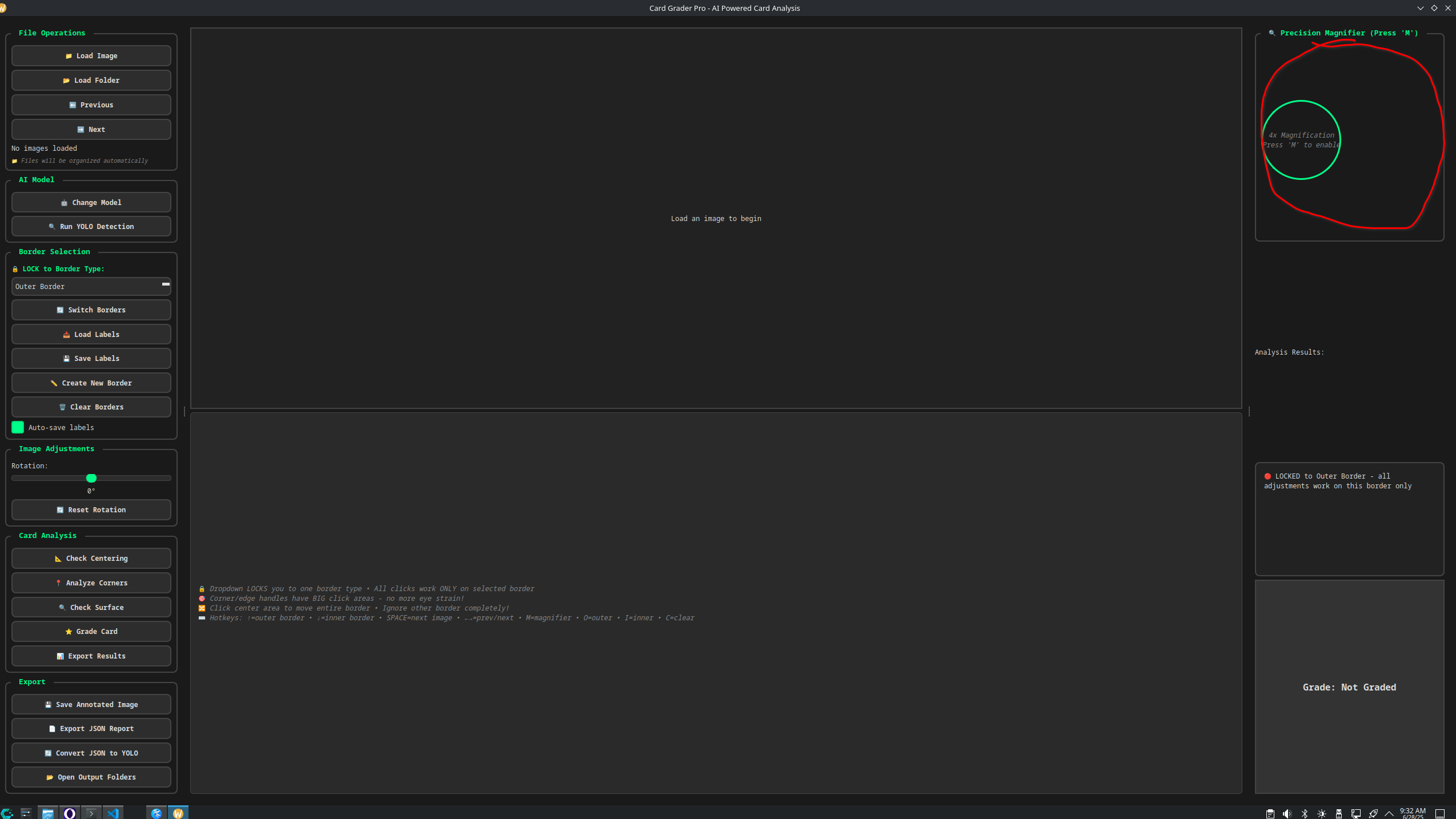
Task: Open the blue KDE bird taskbar icon
Action: point(156,813)
